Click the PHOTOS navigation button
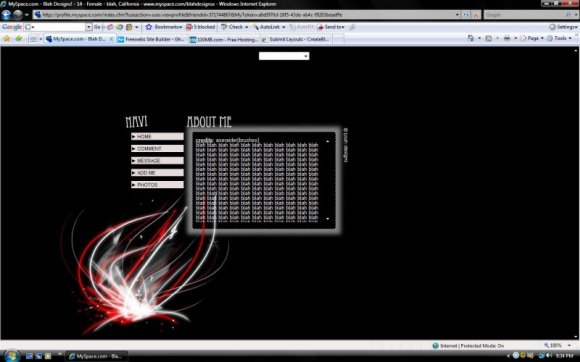 [x=157, y=185]
